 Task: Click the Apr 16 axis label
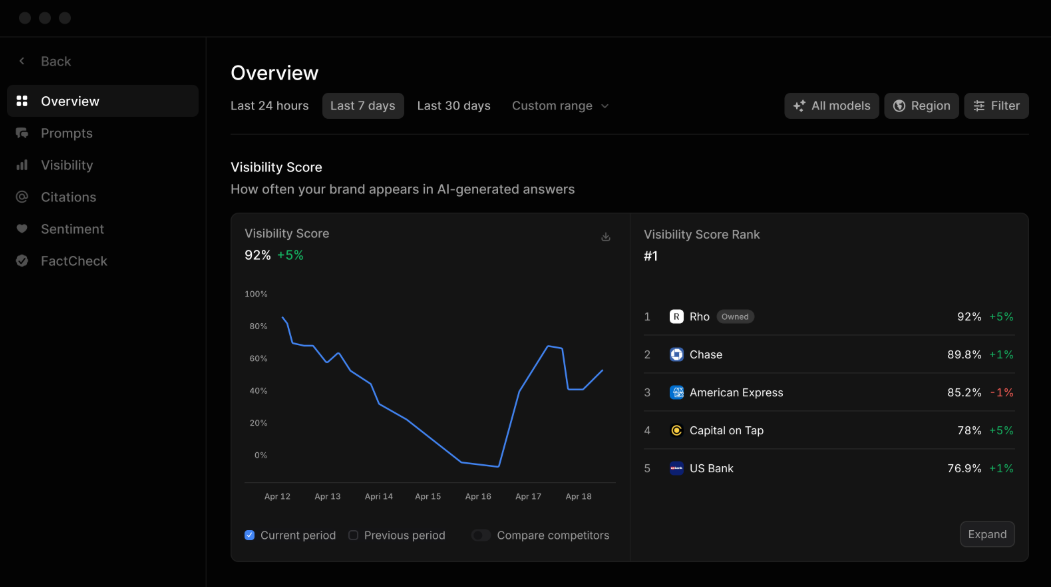point(478,497)
